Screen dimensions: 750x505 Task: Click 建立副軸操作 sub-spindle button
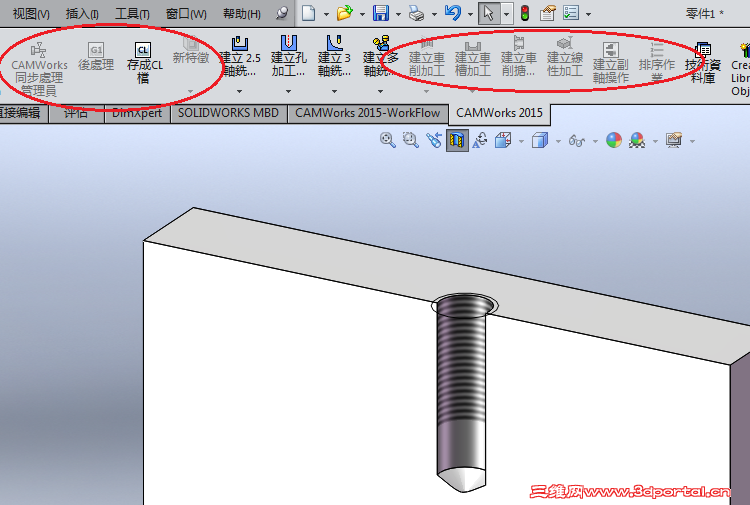click(611, 63)
